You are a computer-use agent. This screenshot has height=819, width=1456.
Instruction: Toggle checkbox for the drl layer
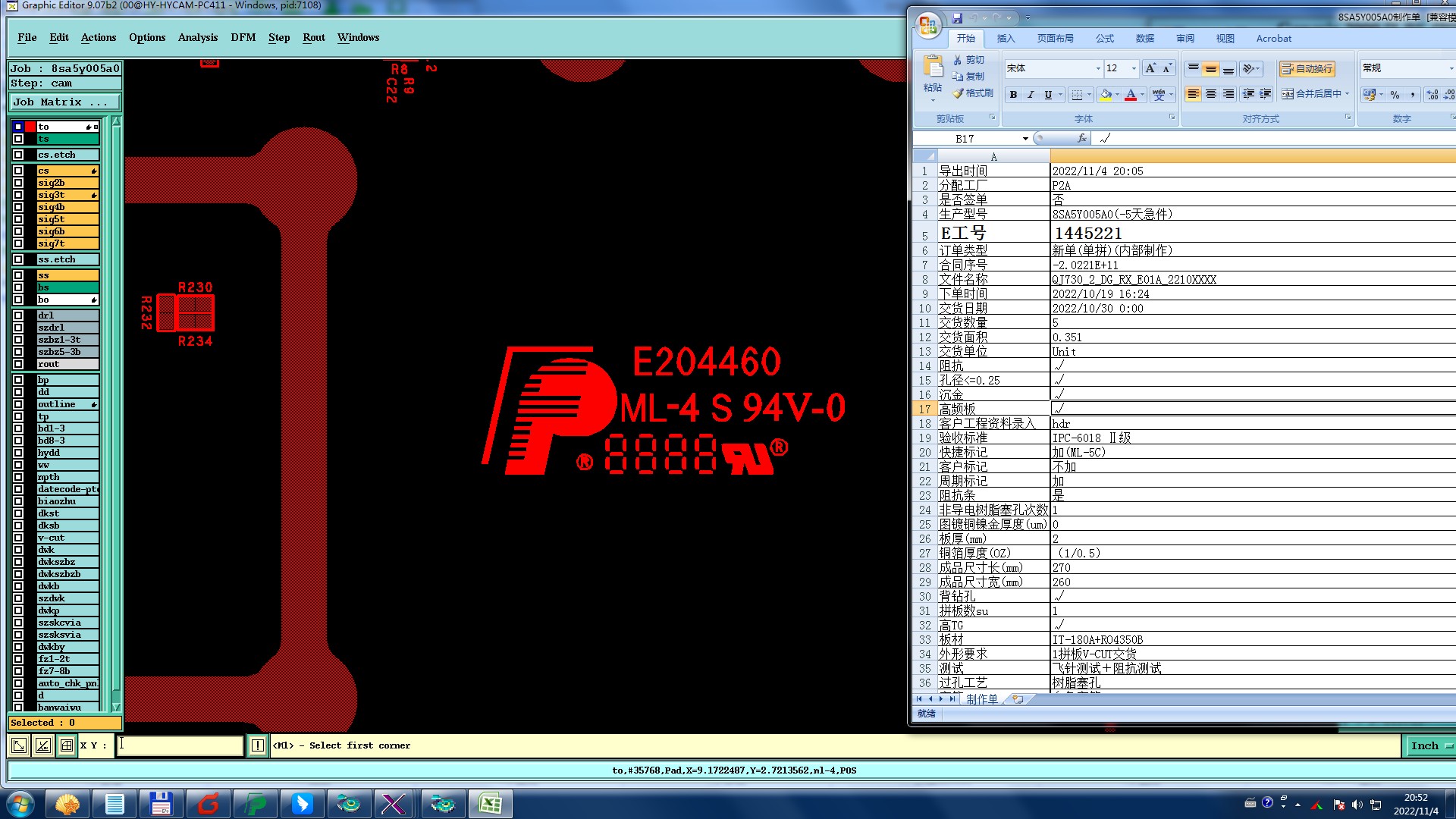tap(18, 315)
